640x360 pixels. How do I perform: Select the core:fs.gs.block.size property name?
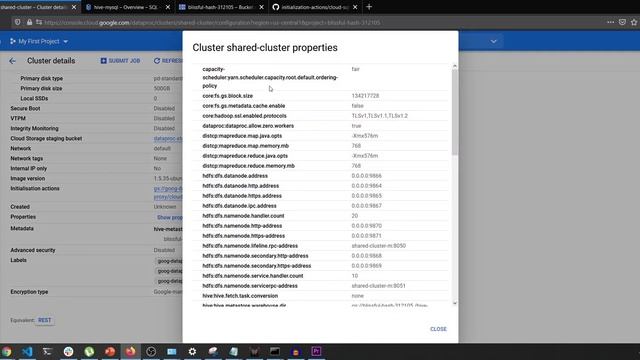[x=227, y=96]
